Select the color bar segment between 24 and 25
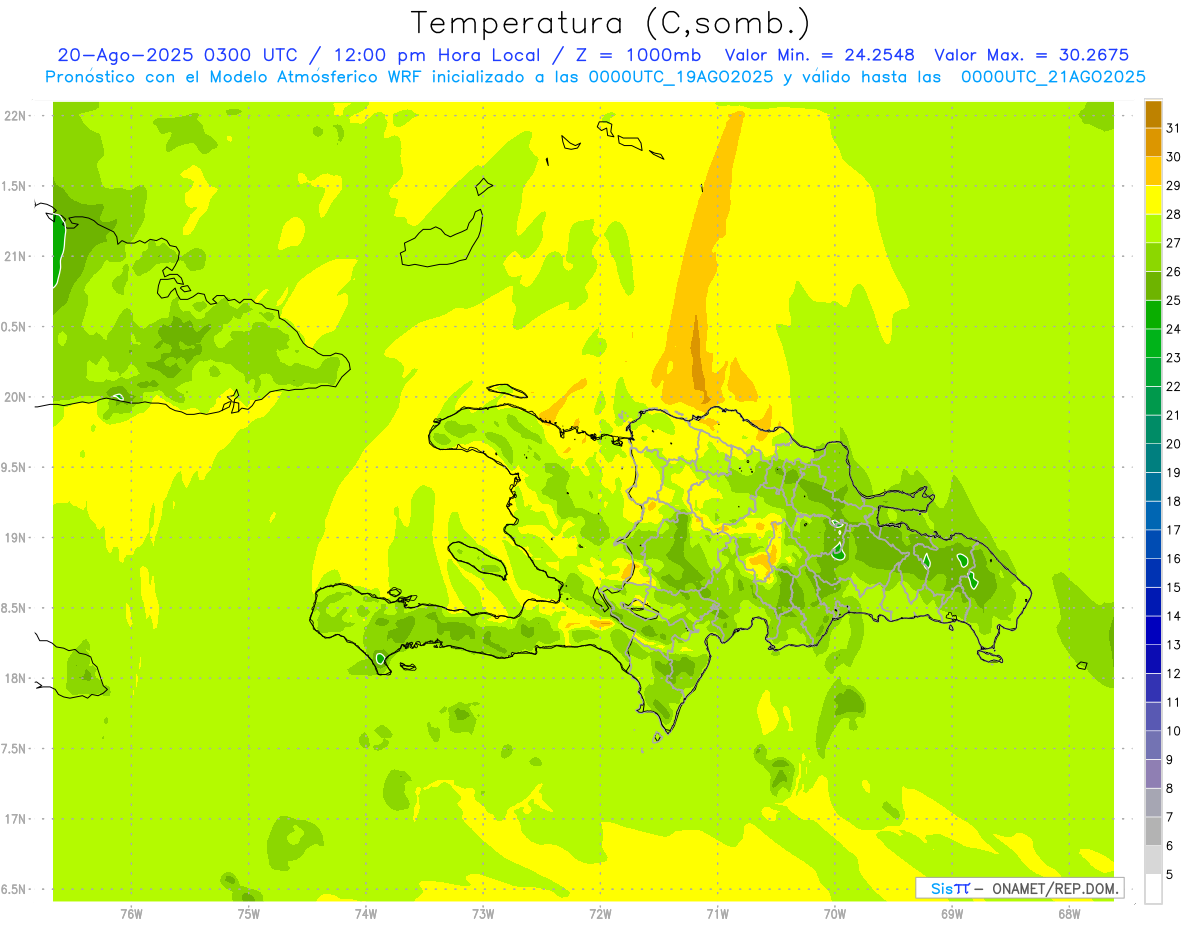Viewport: 1200px width, 927px height. click(x=1153, y=315)
